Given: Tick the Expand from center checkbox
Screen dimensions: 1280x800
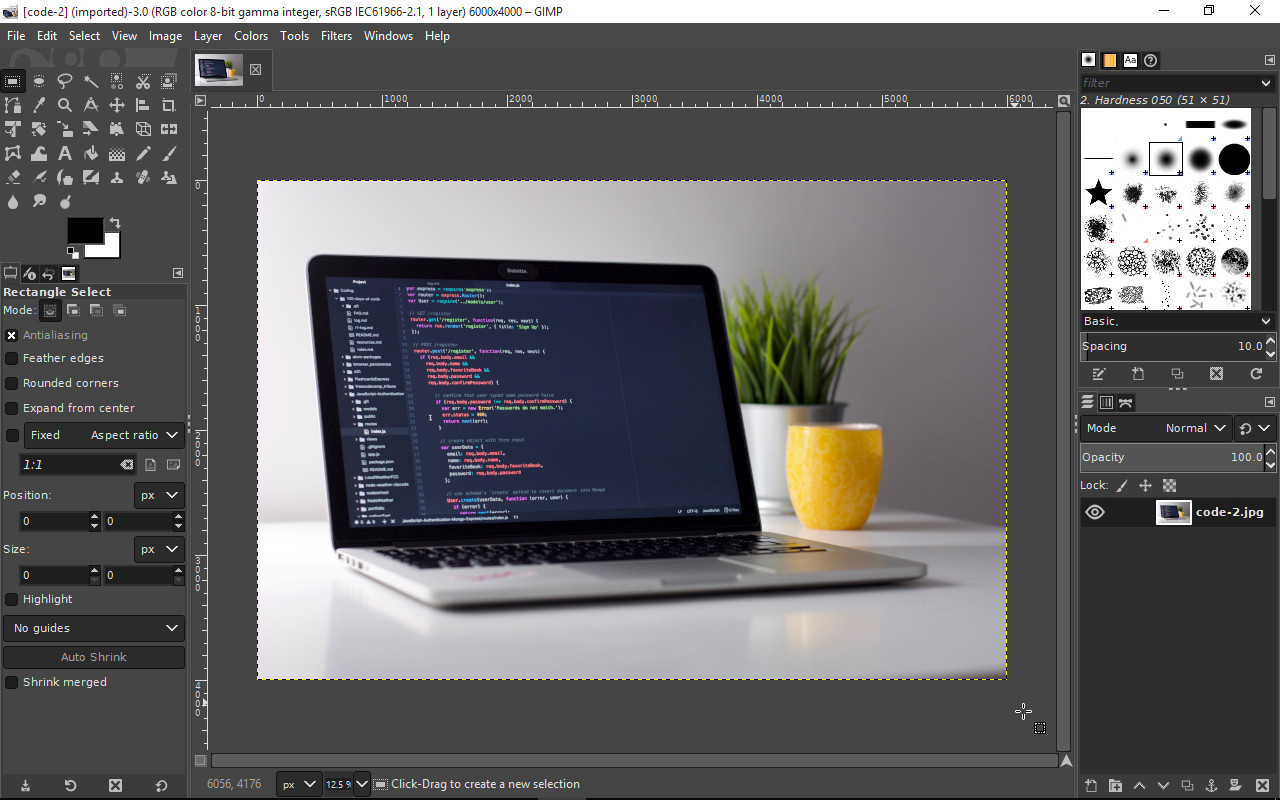Looking at the screenshot, I should point(12,408).
